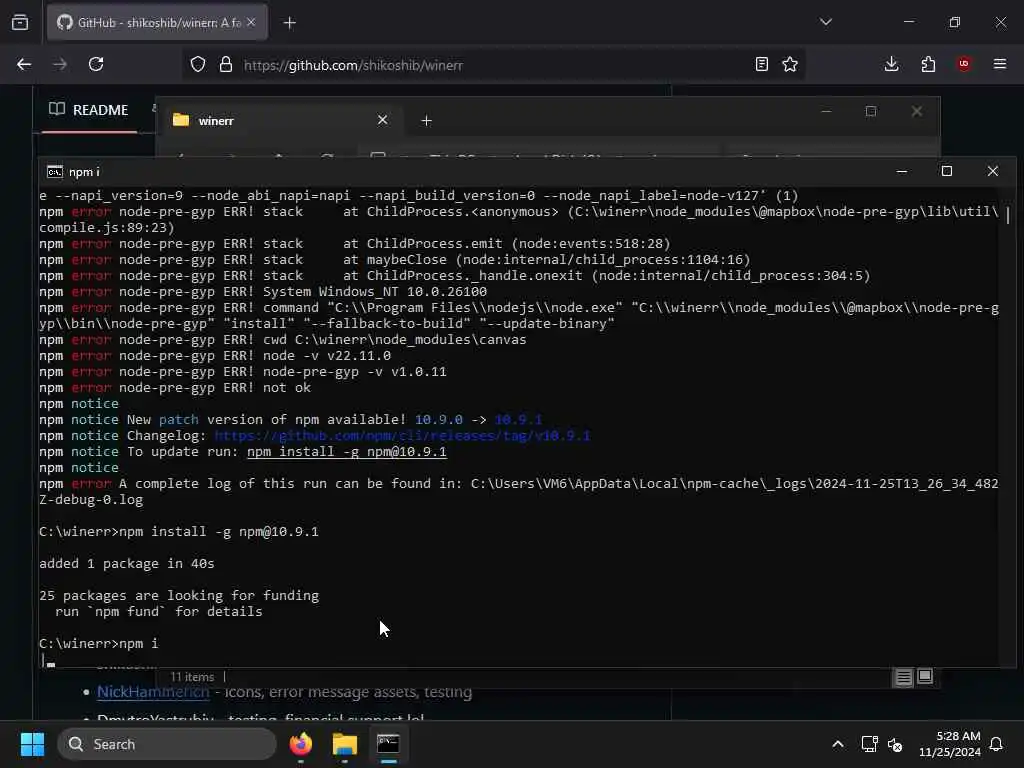List all Firefox tabs dropdown
The image size is (1024, 768).
coord(826,22)
